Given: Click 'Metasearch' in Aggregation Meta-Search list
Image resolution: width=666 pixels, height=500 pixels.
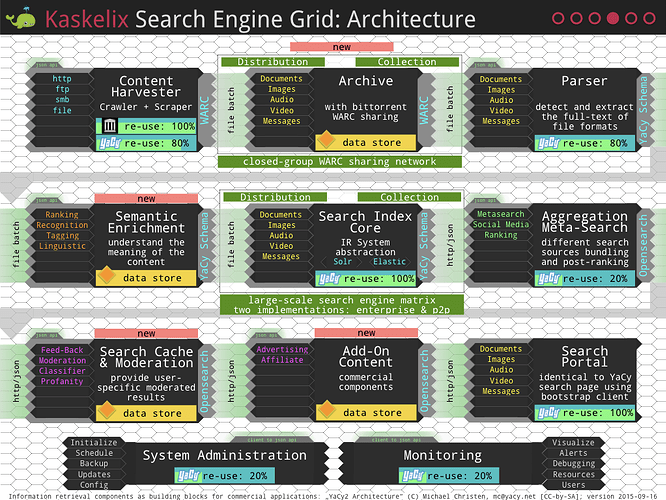Looking at the screenshot, I should [x=501, y=214].
